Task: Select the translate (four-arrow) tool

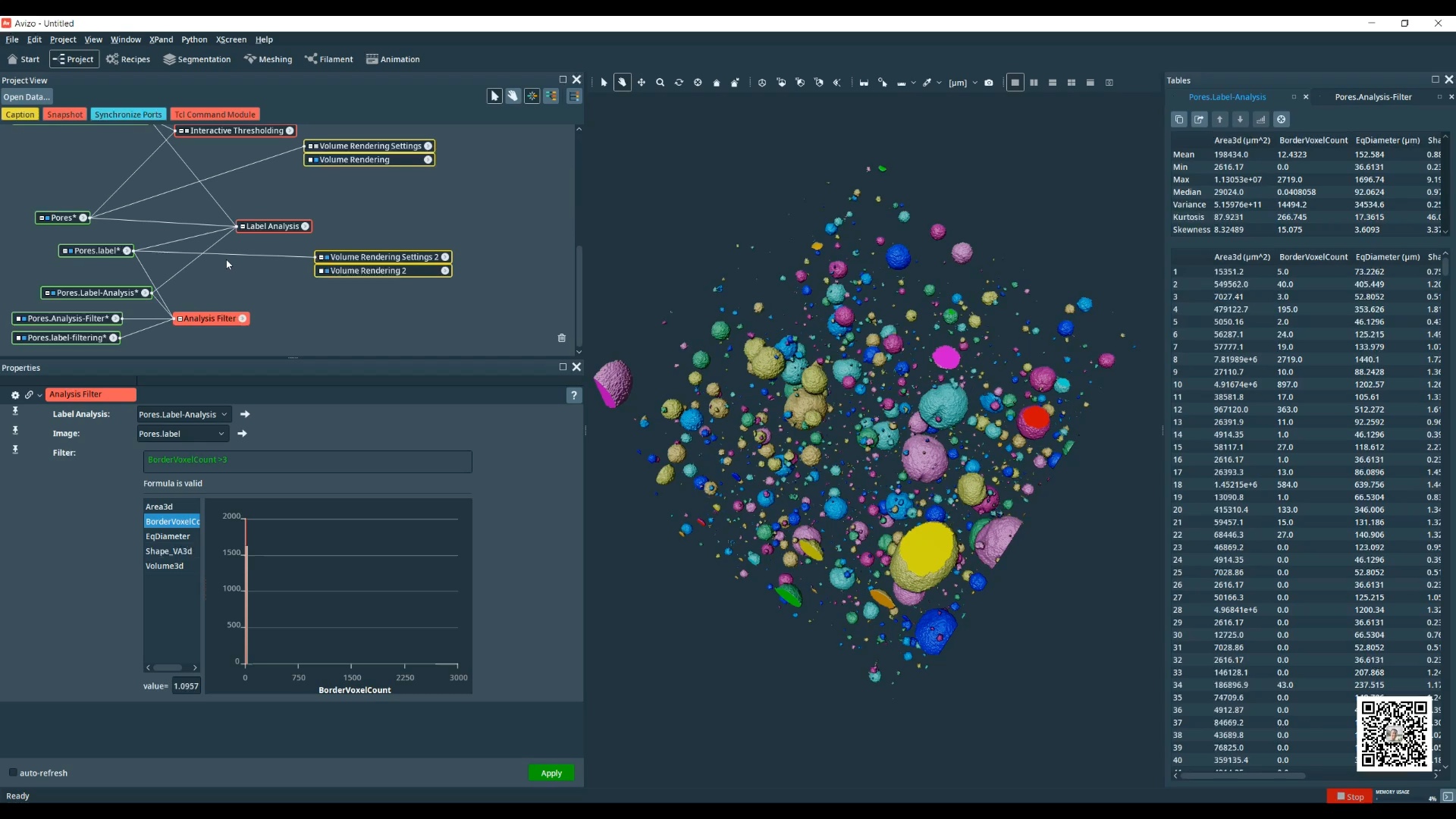Action: (642, 83)
